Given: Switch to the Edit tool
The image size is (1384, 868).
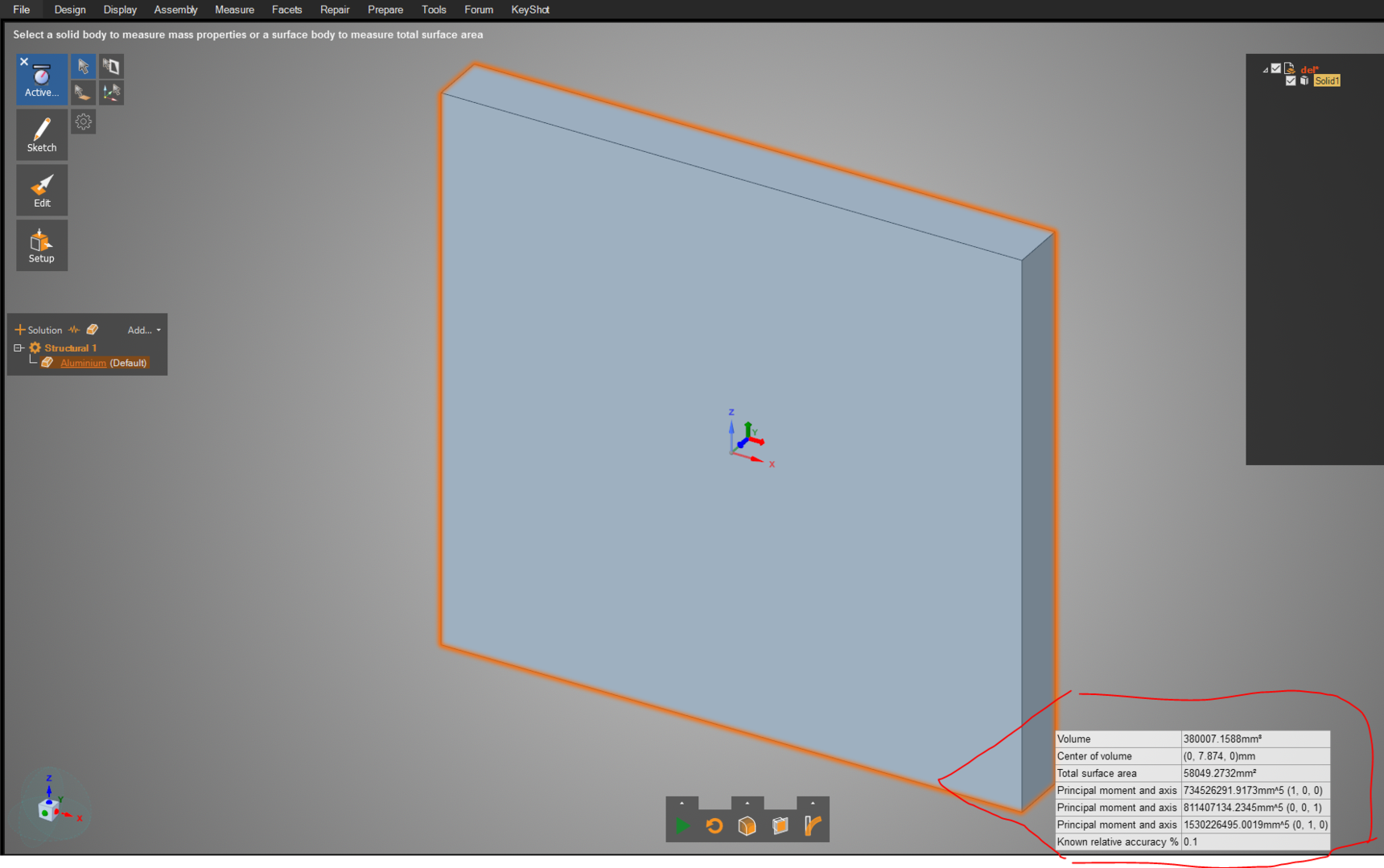Looking at the screenshot, I should (x=42, y=190).
